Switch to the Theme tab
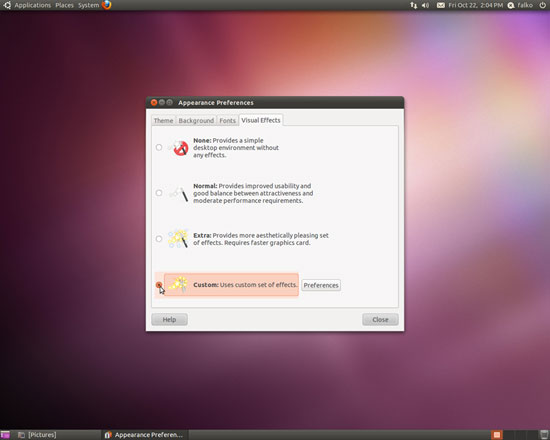Screen dimensions: 550x440 (x=163, y=120)
